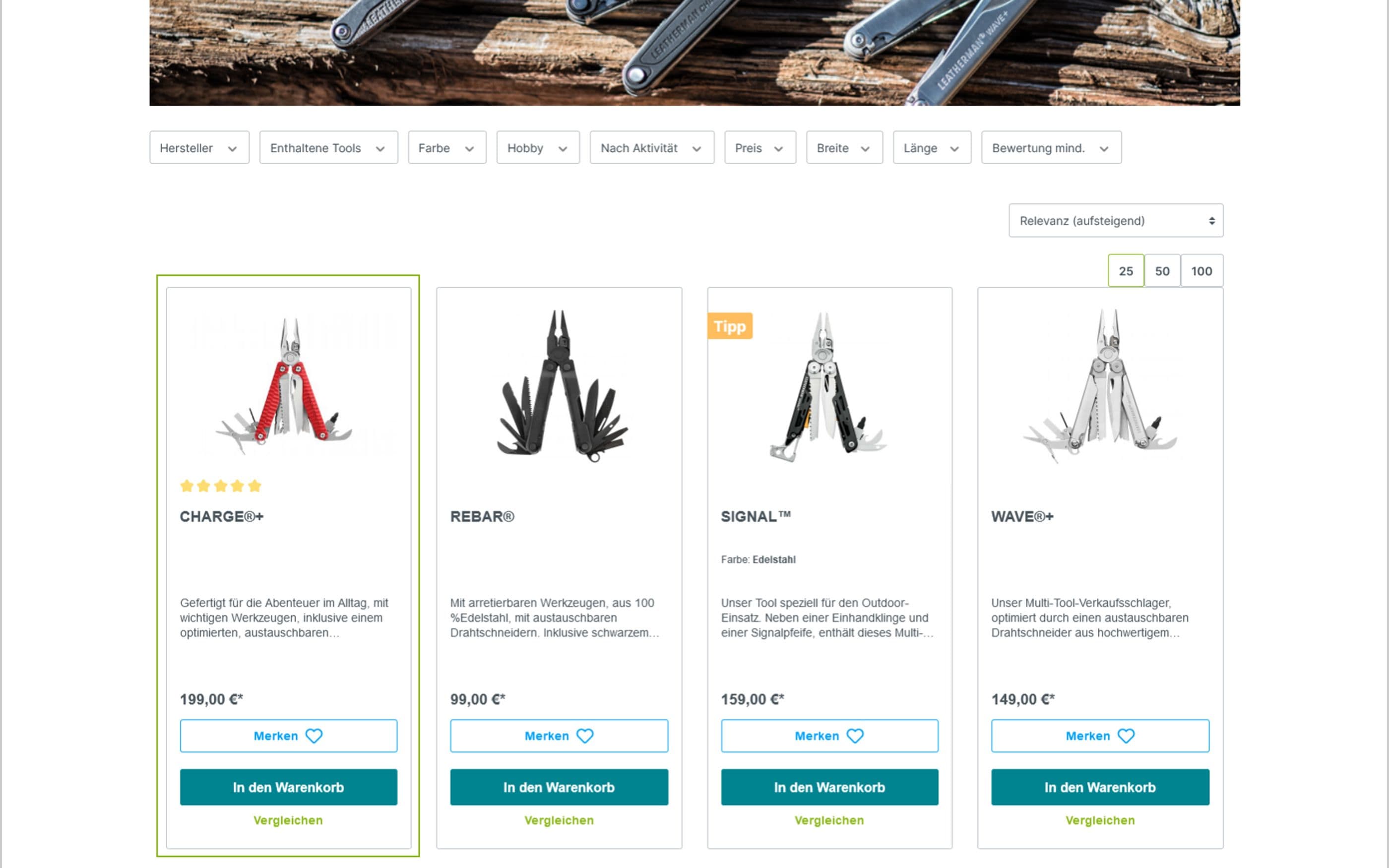Select 25 products per page
The image size is (1389, 868).
(1126, 270)
